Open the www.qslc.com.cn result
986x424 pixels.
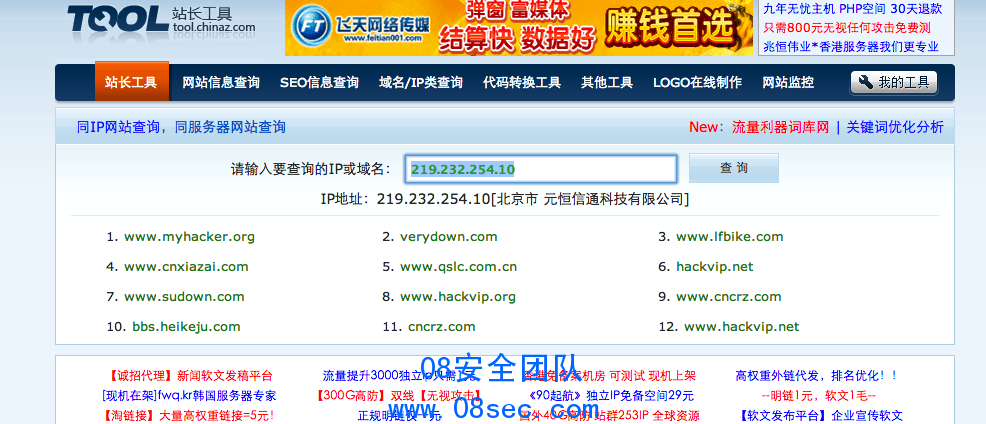coord(458,267)
